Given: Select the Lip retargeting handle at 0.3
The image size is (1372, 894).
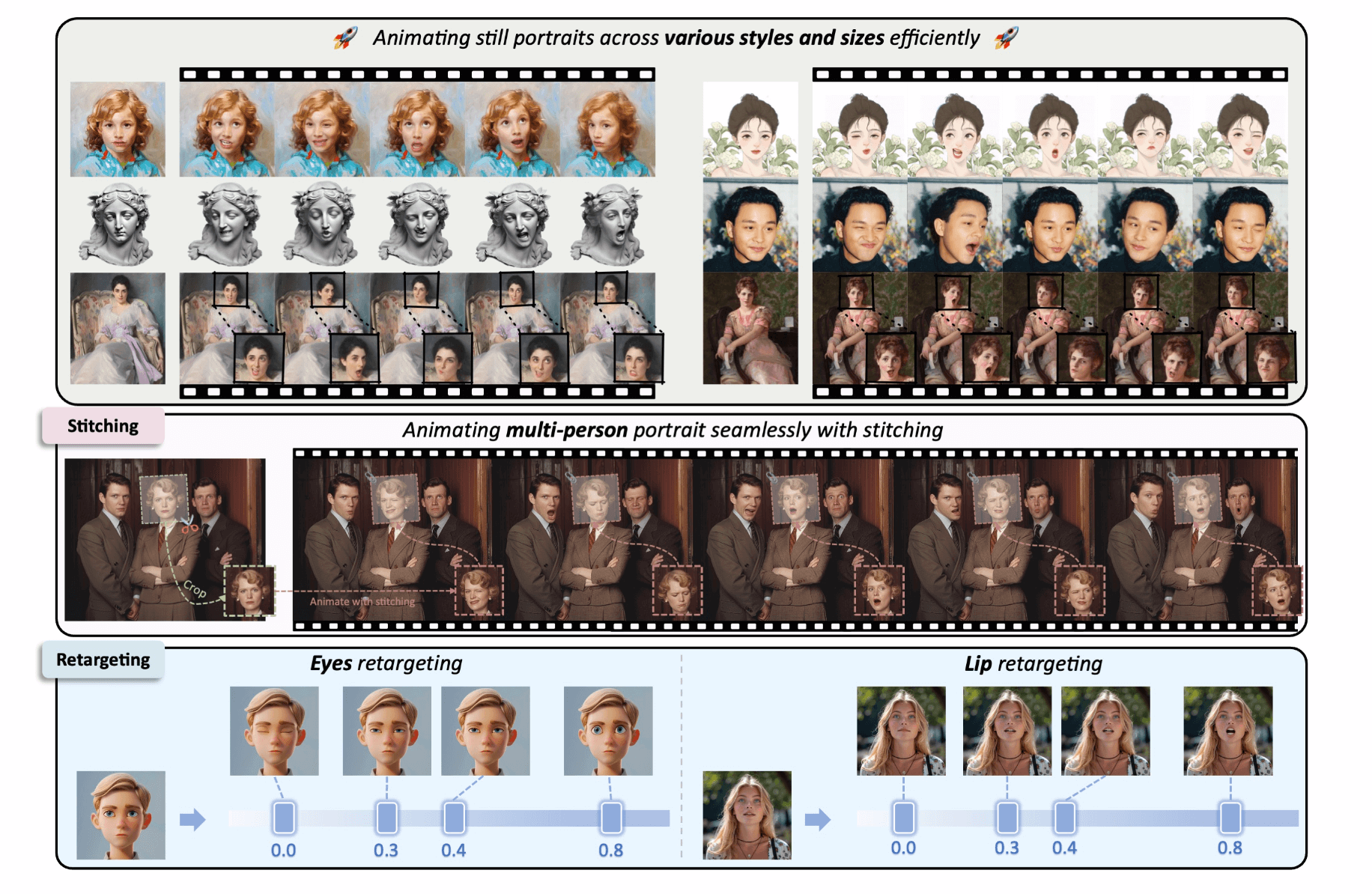Looking at the screenshot, I should 1007,818.
